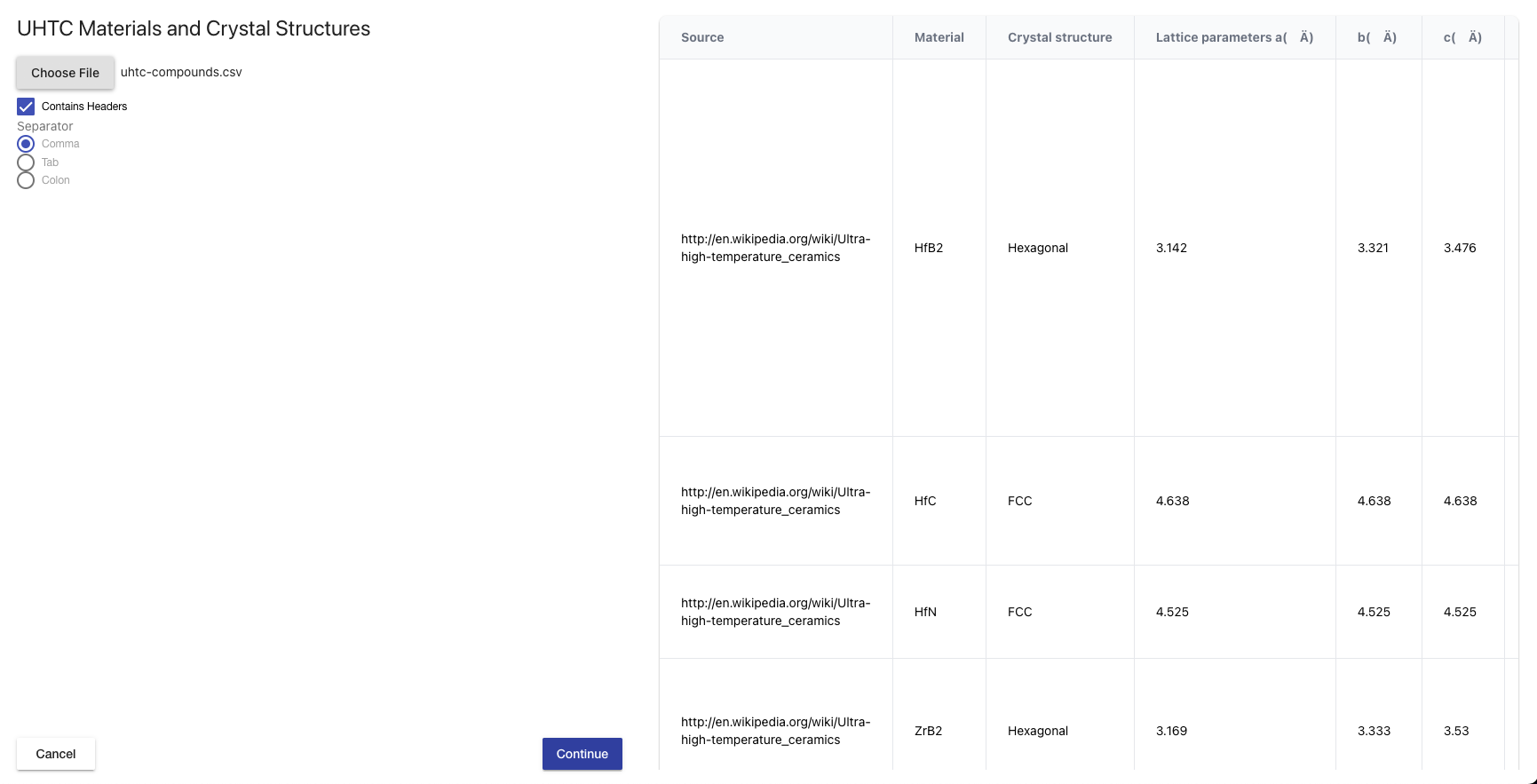
Task: Select the Comma separator option
Action: click(26, 144)
